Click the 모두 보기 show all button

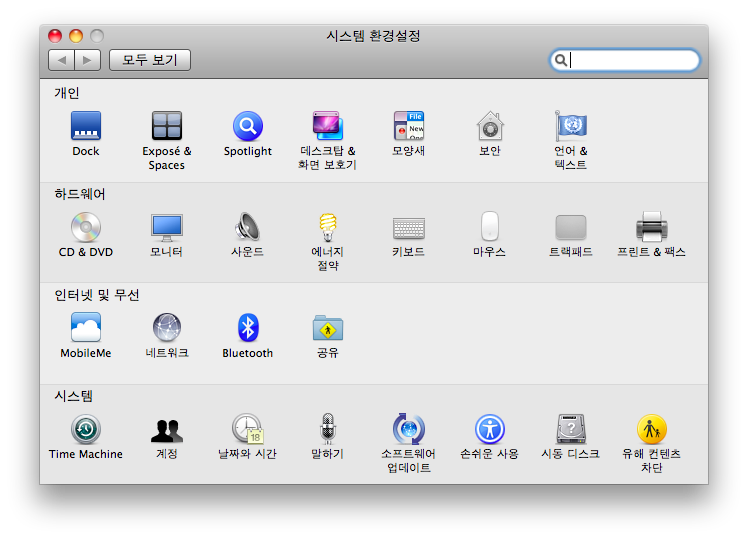point(150,60)
